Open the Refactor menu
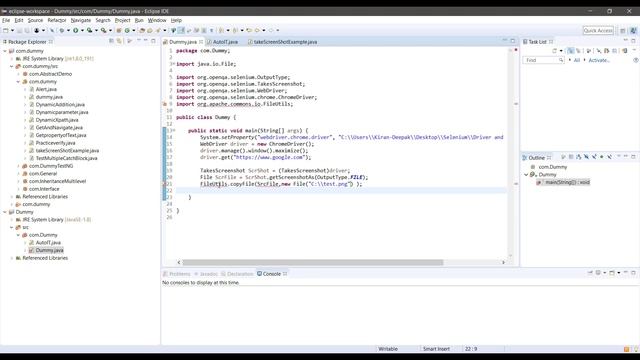The width and height of the screenshot is (640, 360). click(x=57, y=20)
